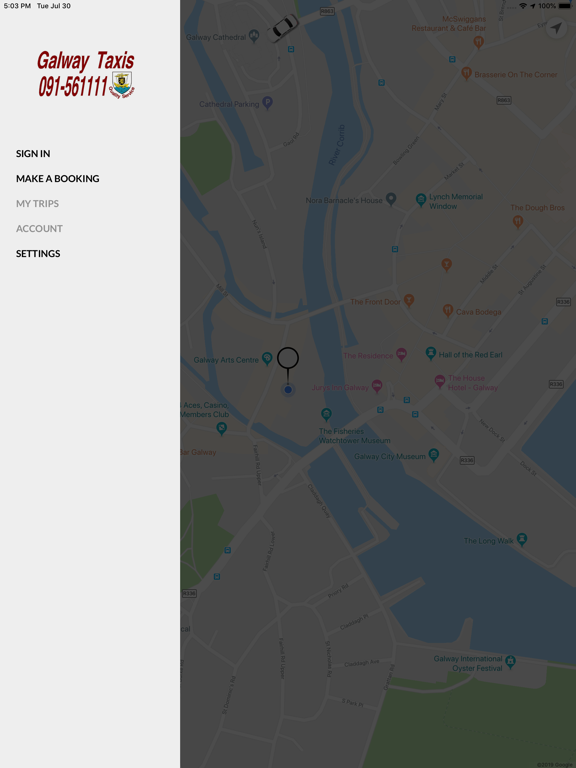
Task: Tap the clock reading 5:03 PM
Action: click(17, 6)
